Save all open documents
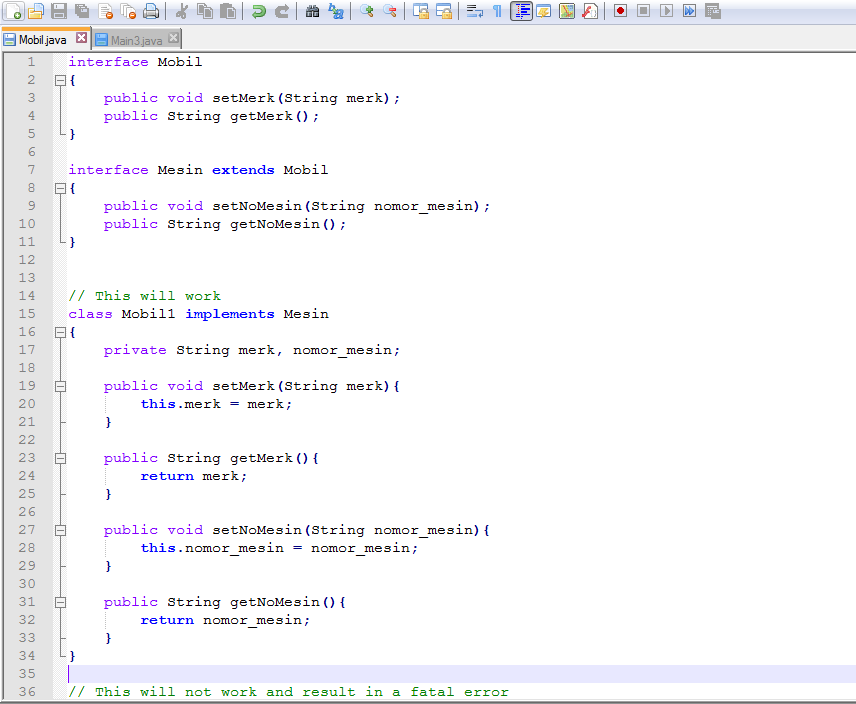Screen dimensions: 856x704 (x=81, y=11)
